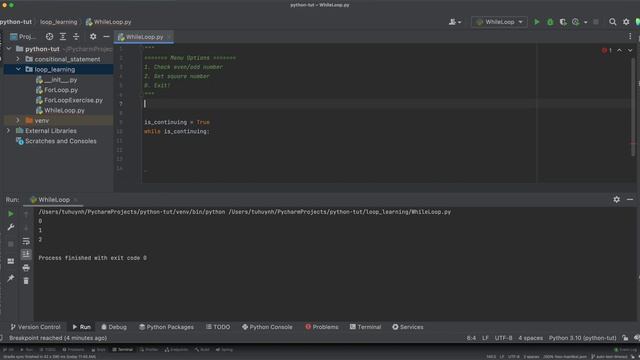Viewport: 640px width, 360px height.
Task: Click loop_learning breadcrumb in navigation bar
Action: (58, 22)
